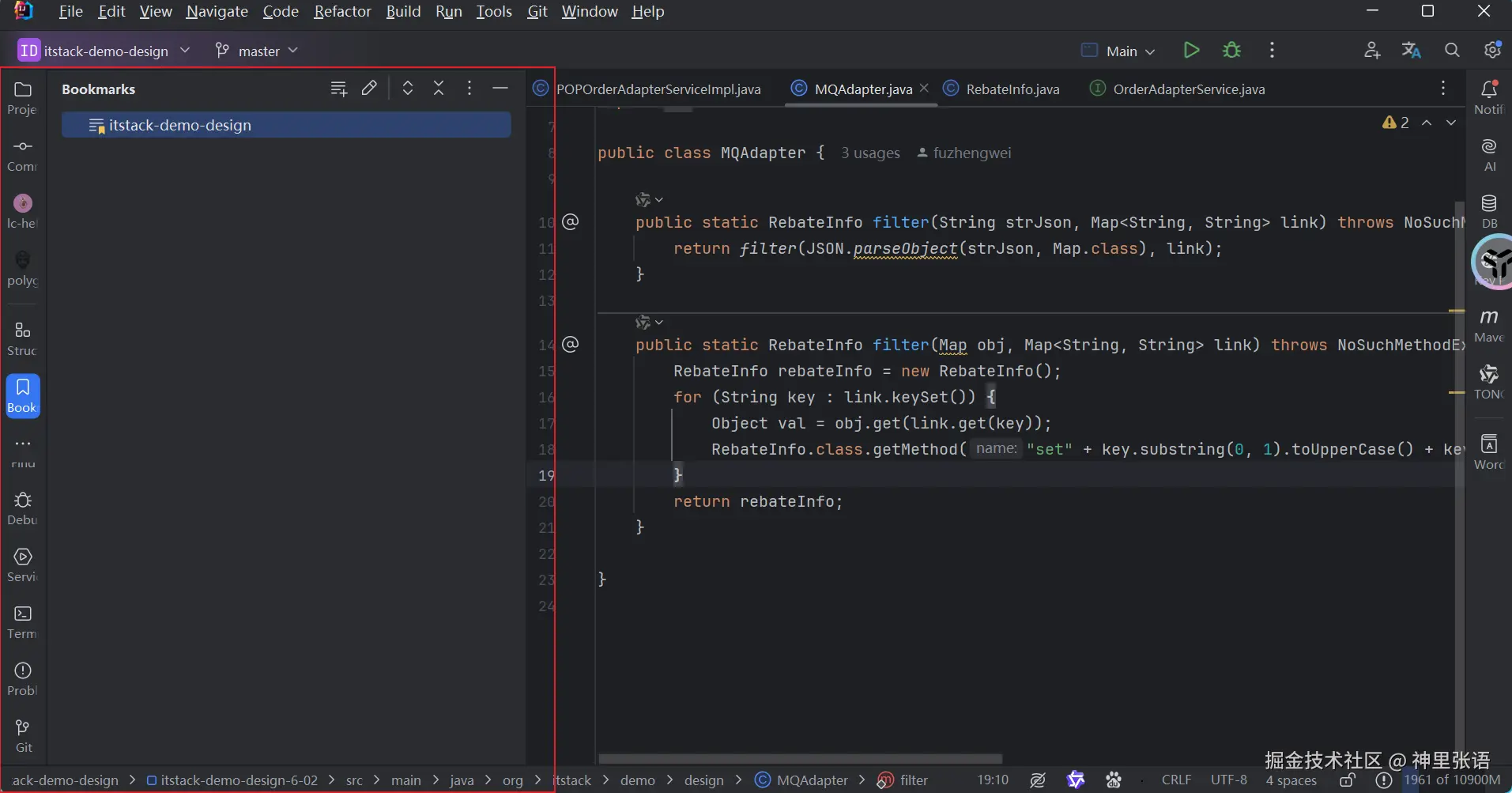The width and height of the screenshot is (1512, 793).
Task: Open the Structure tool window
Action: [x=23, y=339]
